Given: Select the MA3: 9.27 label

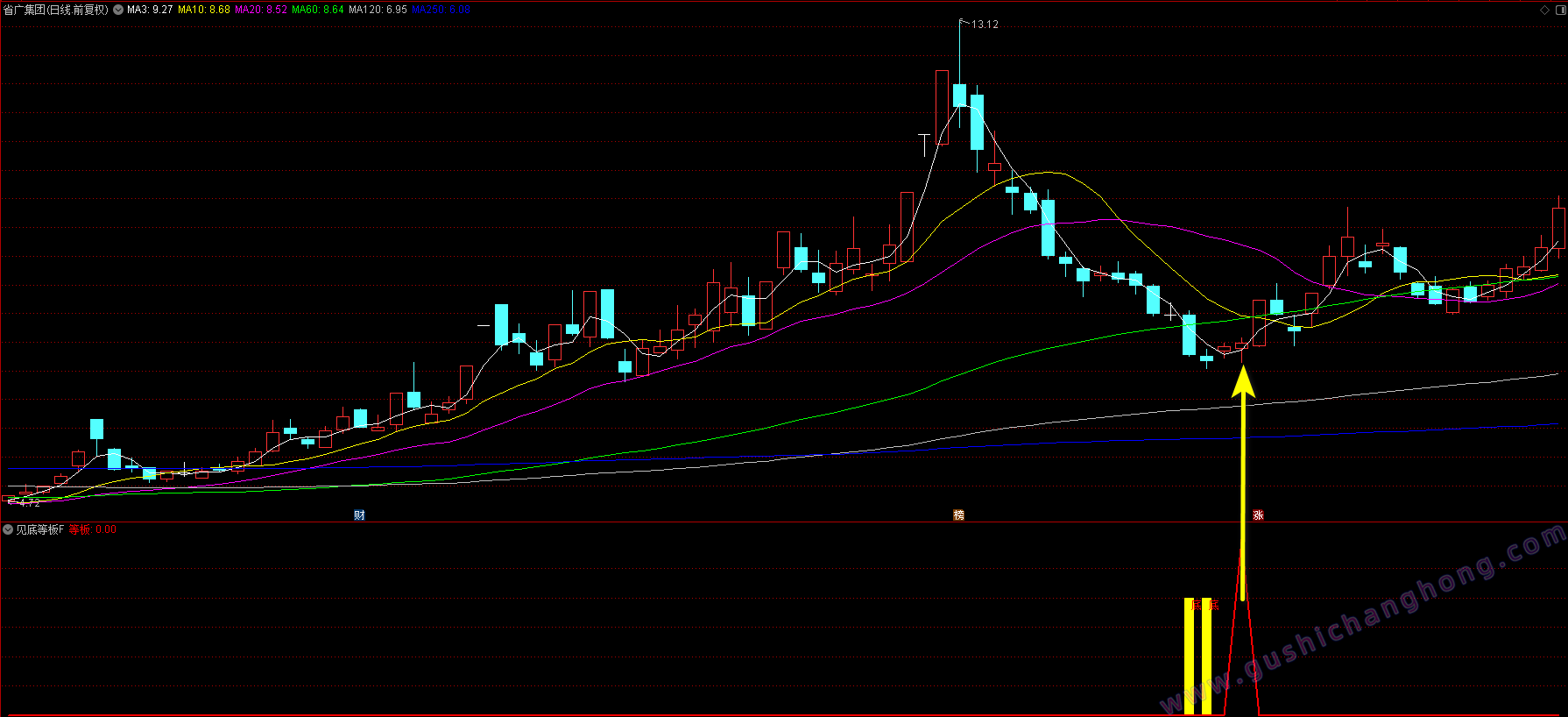Looking at the screenshot, I should click(x=150, y=10).
